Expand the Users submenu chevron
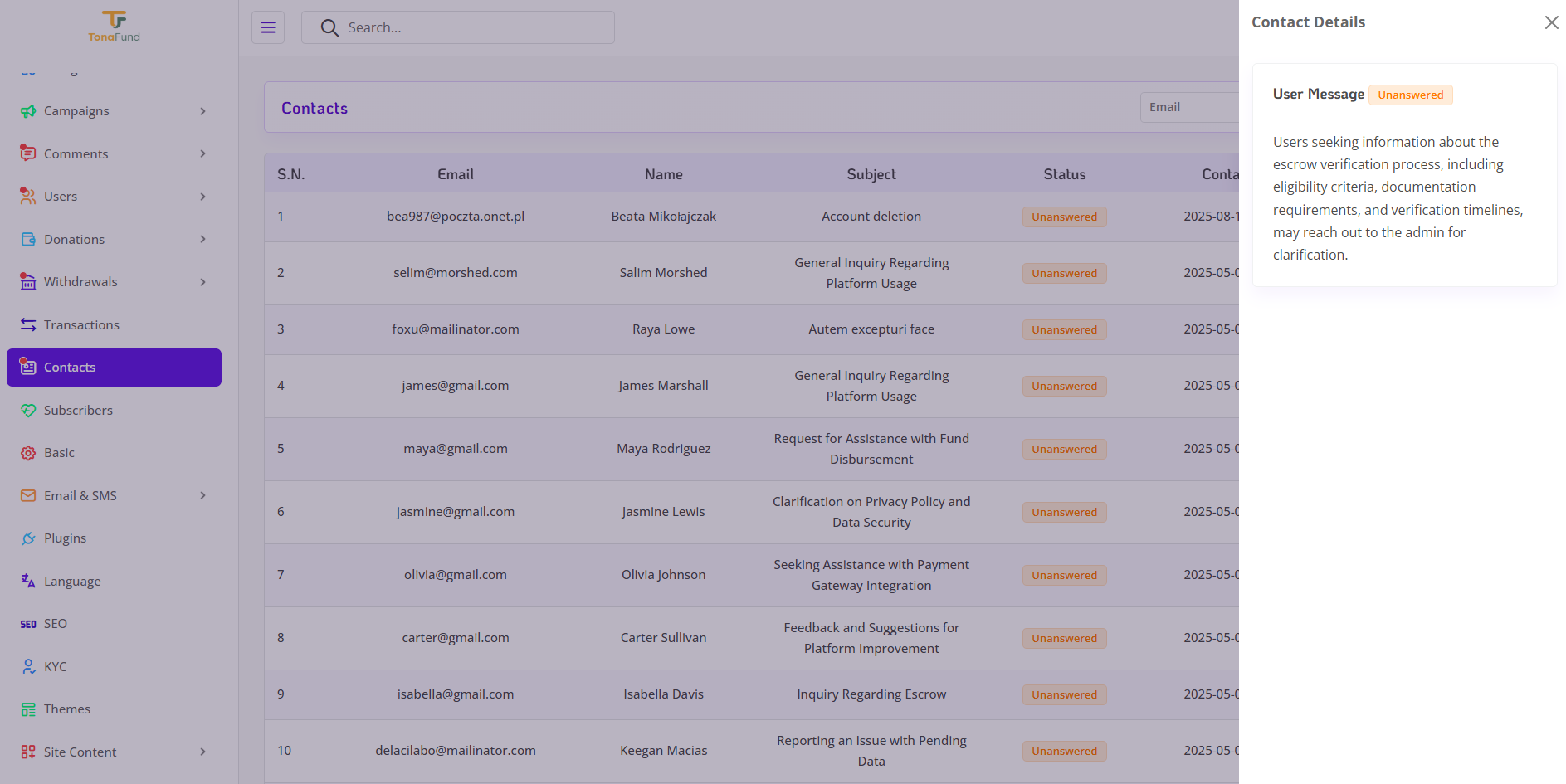The image size is (1566, 784). pos(202,197)
